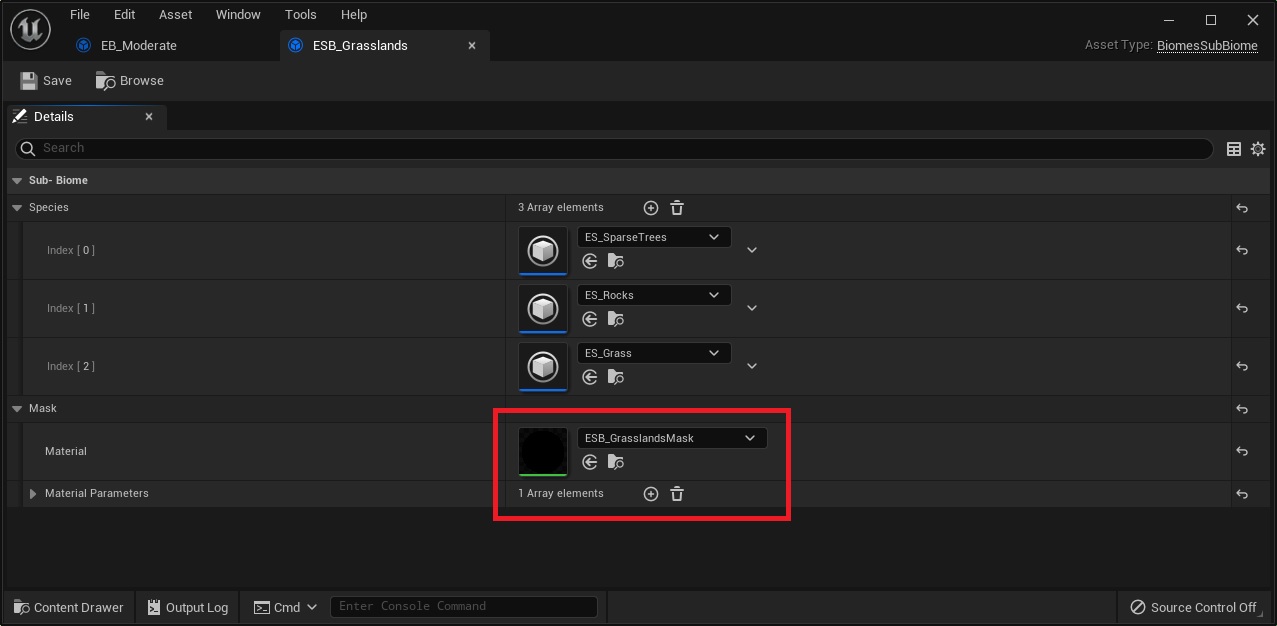Use selected asset for ES_SparseTrees slot

(x=590, y=262)
